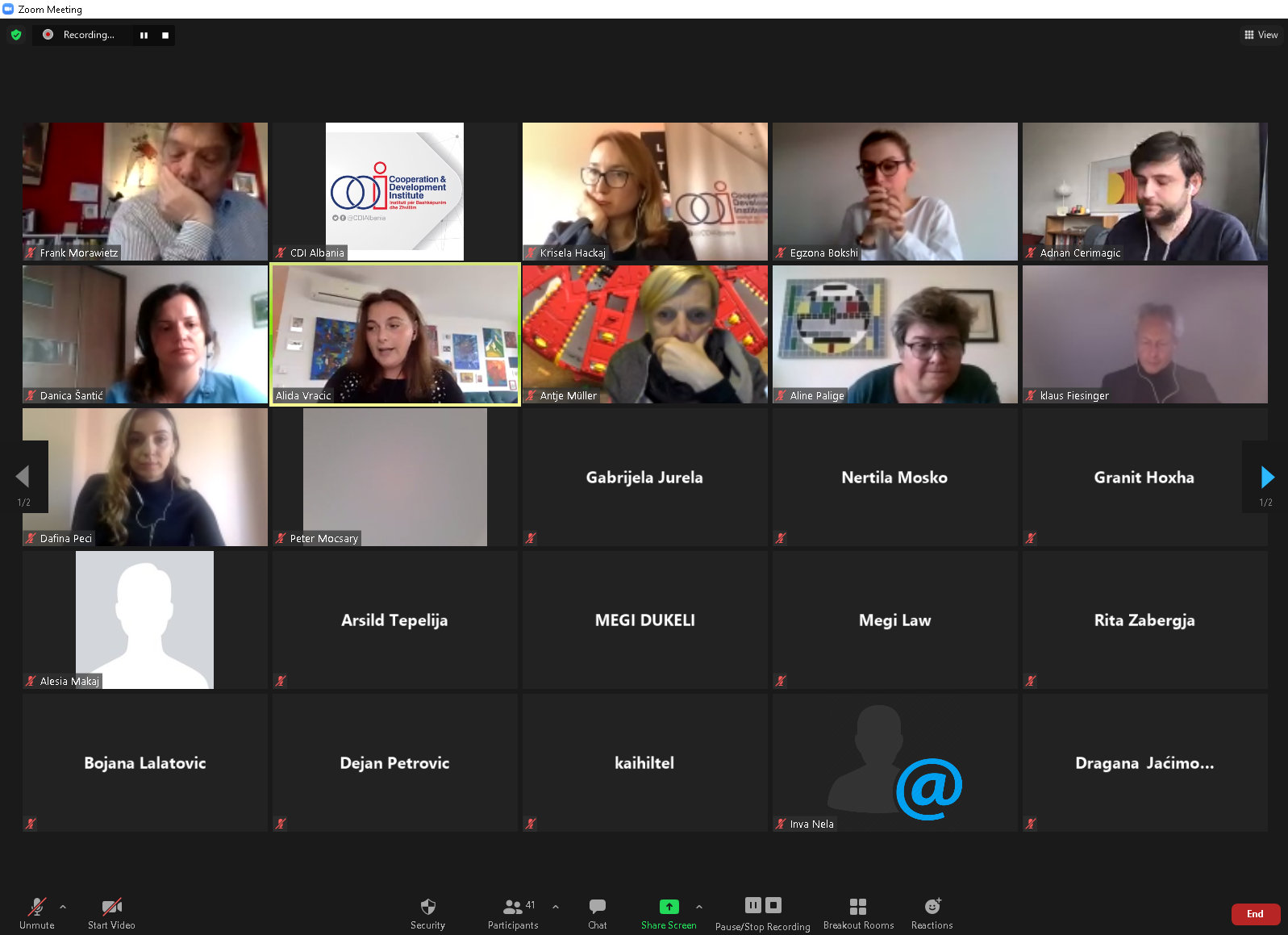Viewport: 1288px width, 935px height.
Task: Expand audio options arrow beside Unmute
Action: (x=63, y=907)
